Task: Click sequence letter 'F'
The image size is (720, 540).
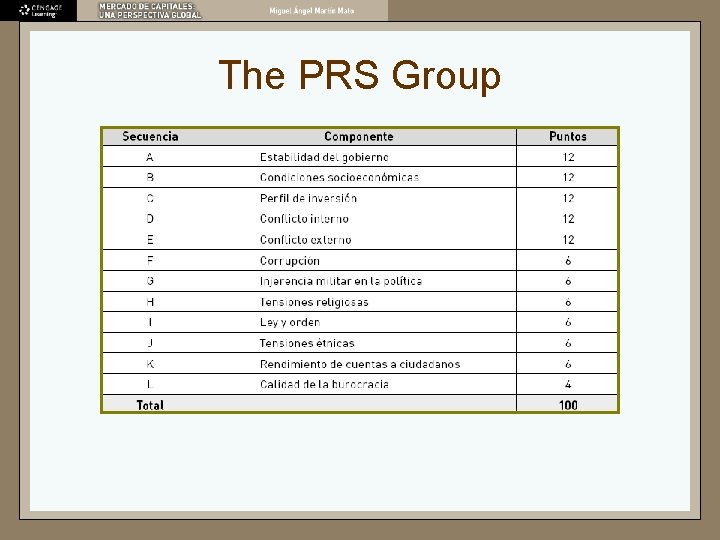Action: pyautogui.click(x=150, y=261)
